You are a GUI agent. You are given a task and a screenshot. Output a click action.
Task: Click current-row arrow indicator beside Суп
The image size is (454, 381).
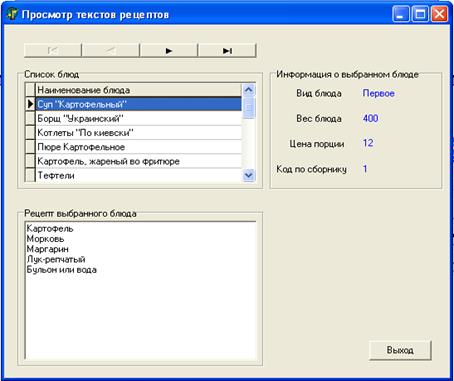[30, 104]
